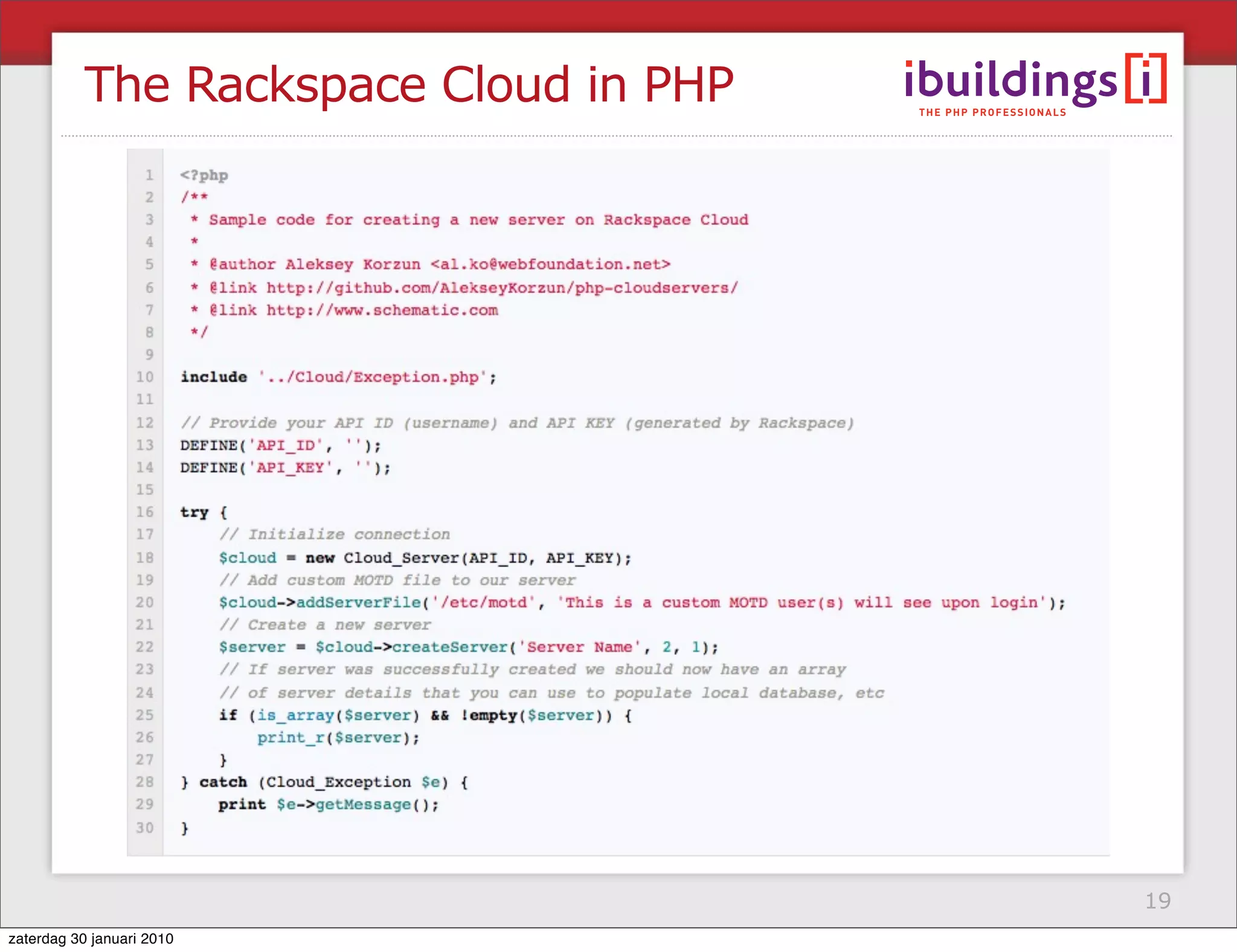Click the 'catch (Cloud_Exception $e)' line

click(x=324, y=782)
